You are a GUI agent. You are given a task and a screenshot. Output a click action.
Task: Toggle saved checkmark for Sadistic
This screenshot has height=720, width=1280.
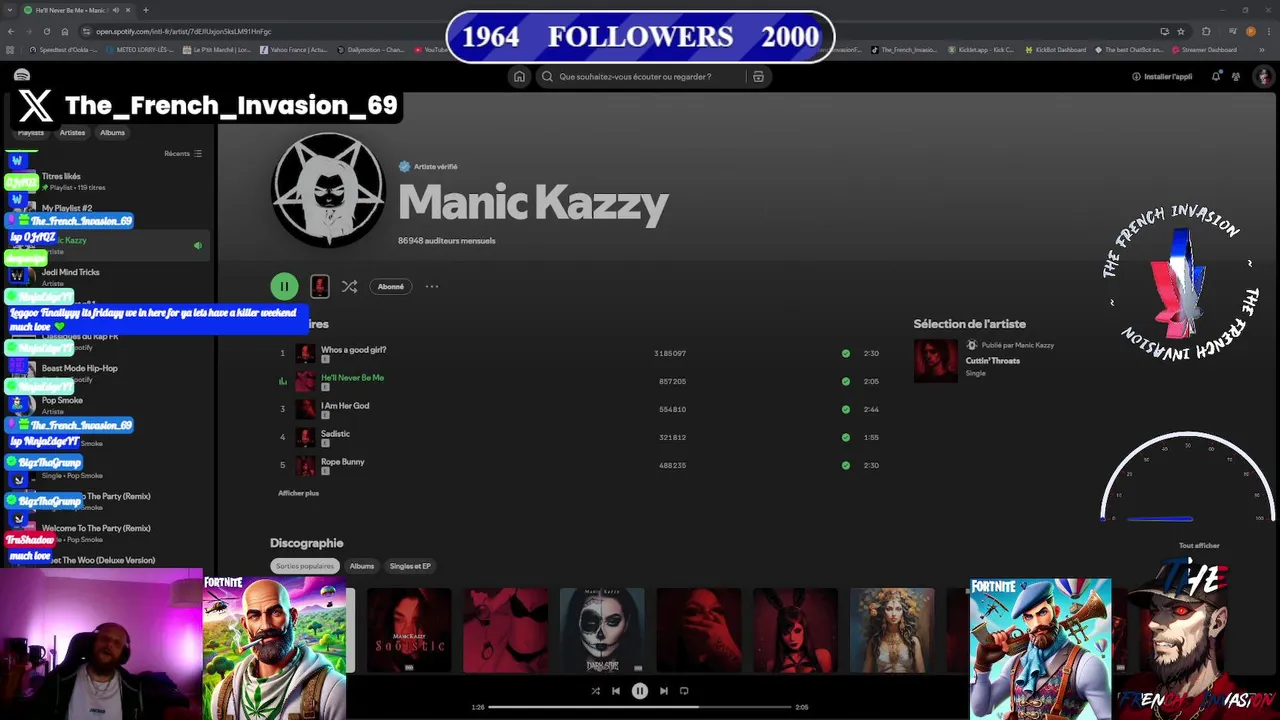(x=846, y=437)
